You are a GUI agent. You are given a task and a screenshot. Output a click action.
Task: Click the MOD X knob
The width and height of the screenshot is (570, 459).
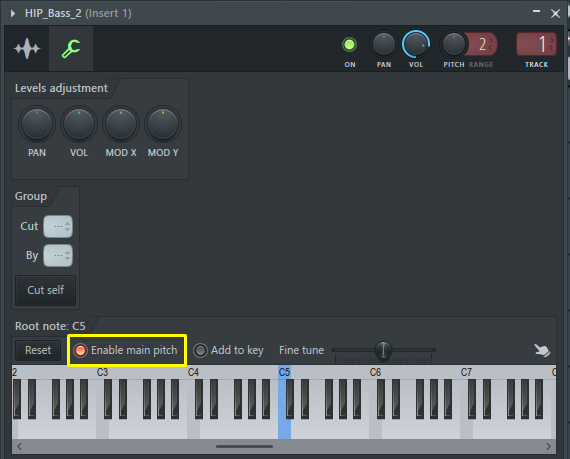coord(121,124)
